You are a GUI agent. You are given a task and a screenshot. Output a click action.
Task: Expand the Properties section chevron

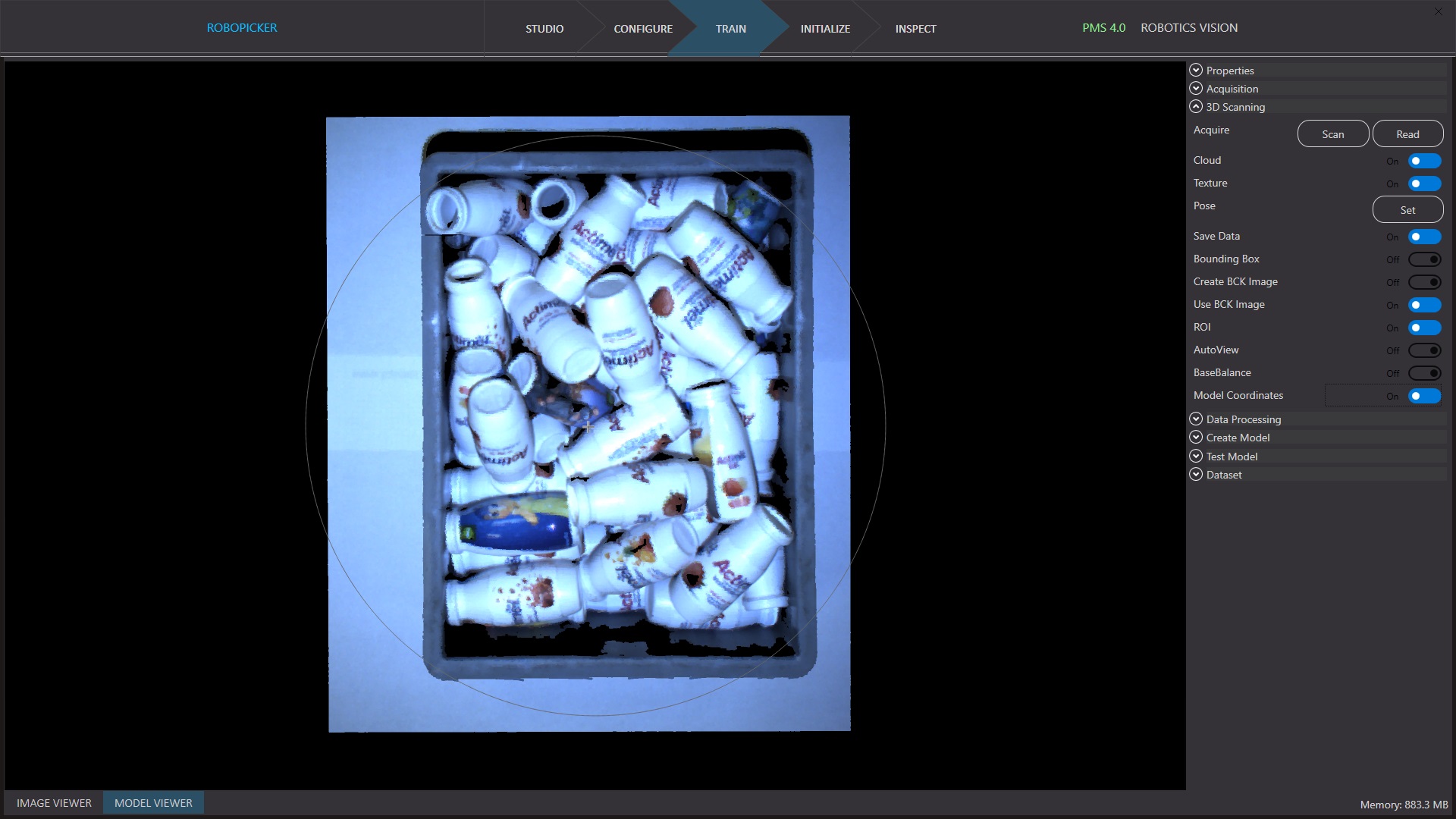click(1196, 70)
